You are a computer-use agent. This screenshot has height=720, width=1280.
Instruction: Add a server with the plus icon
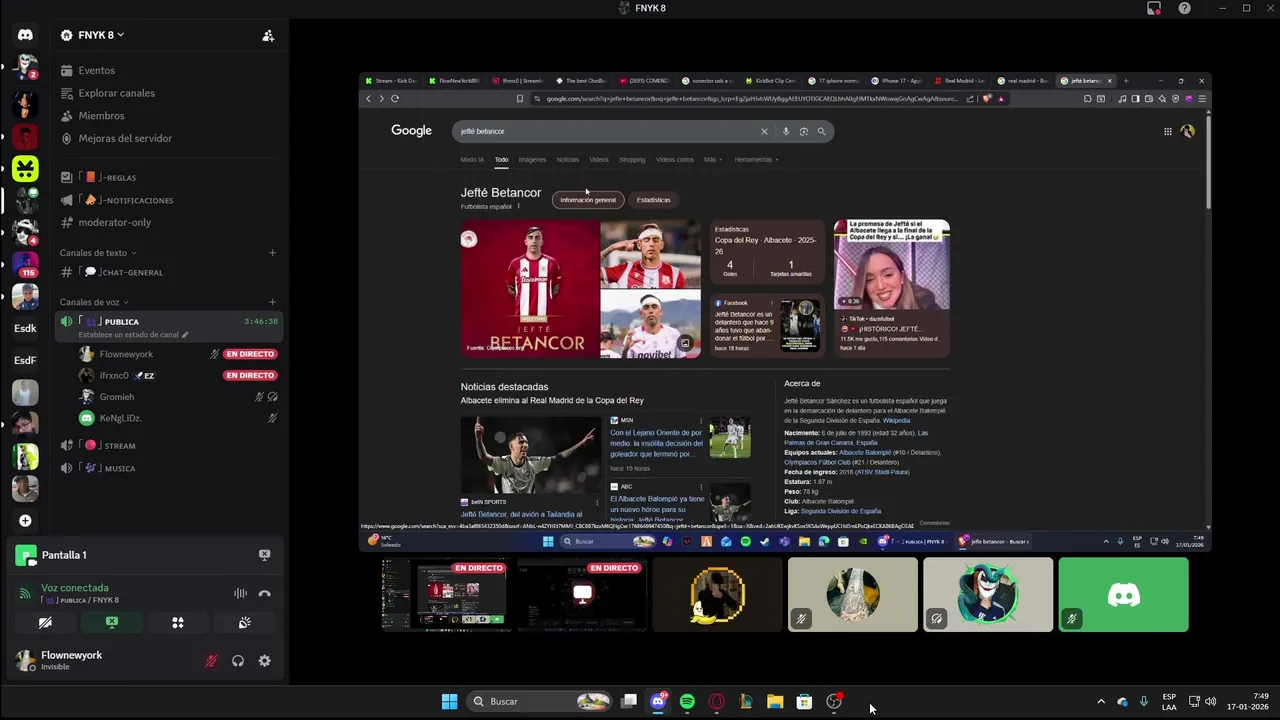pyautogui.click(x=25, y=520)
